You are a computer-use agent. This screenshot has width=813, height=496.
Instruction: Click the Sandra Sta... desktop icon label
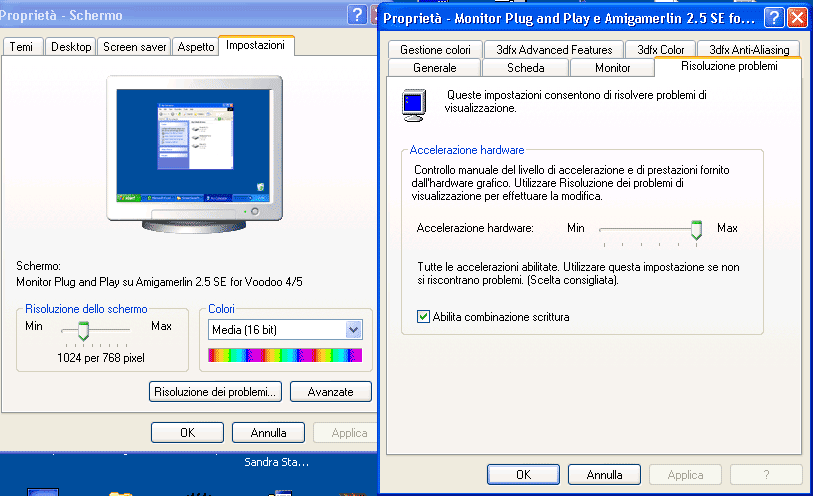(276, 462)
